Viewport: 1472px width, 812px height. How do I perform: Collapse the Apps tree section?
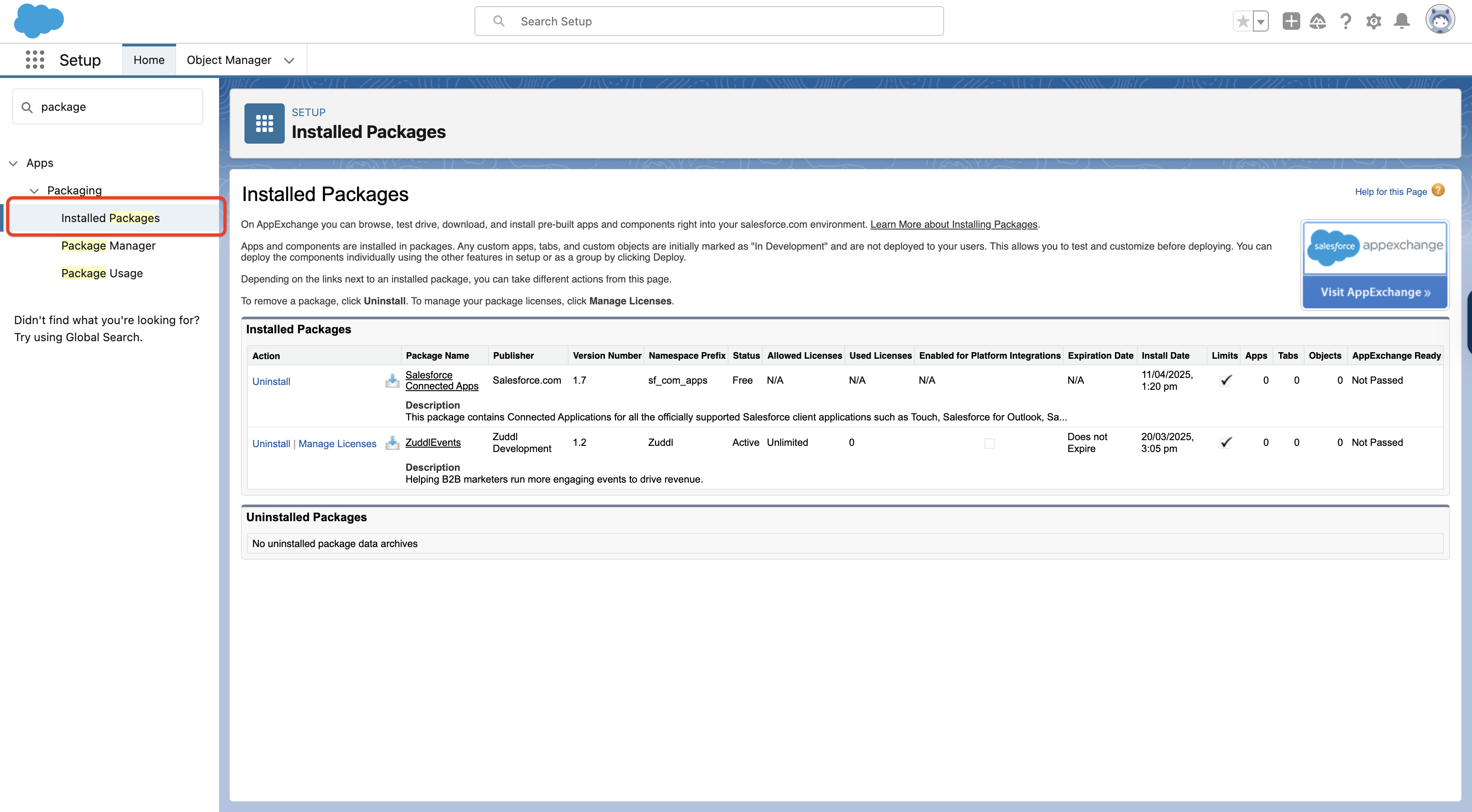[14, 163]
